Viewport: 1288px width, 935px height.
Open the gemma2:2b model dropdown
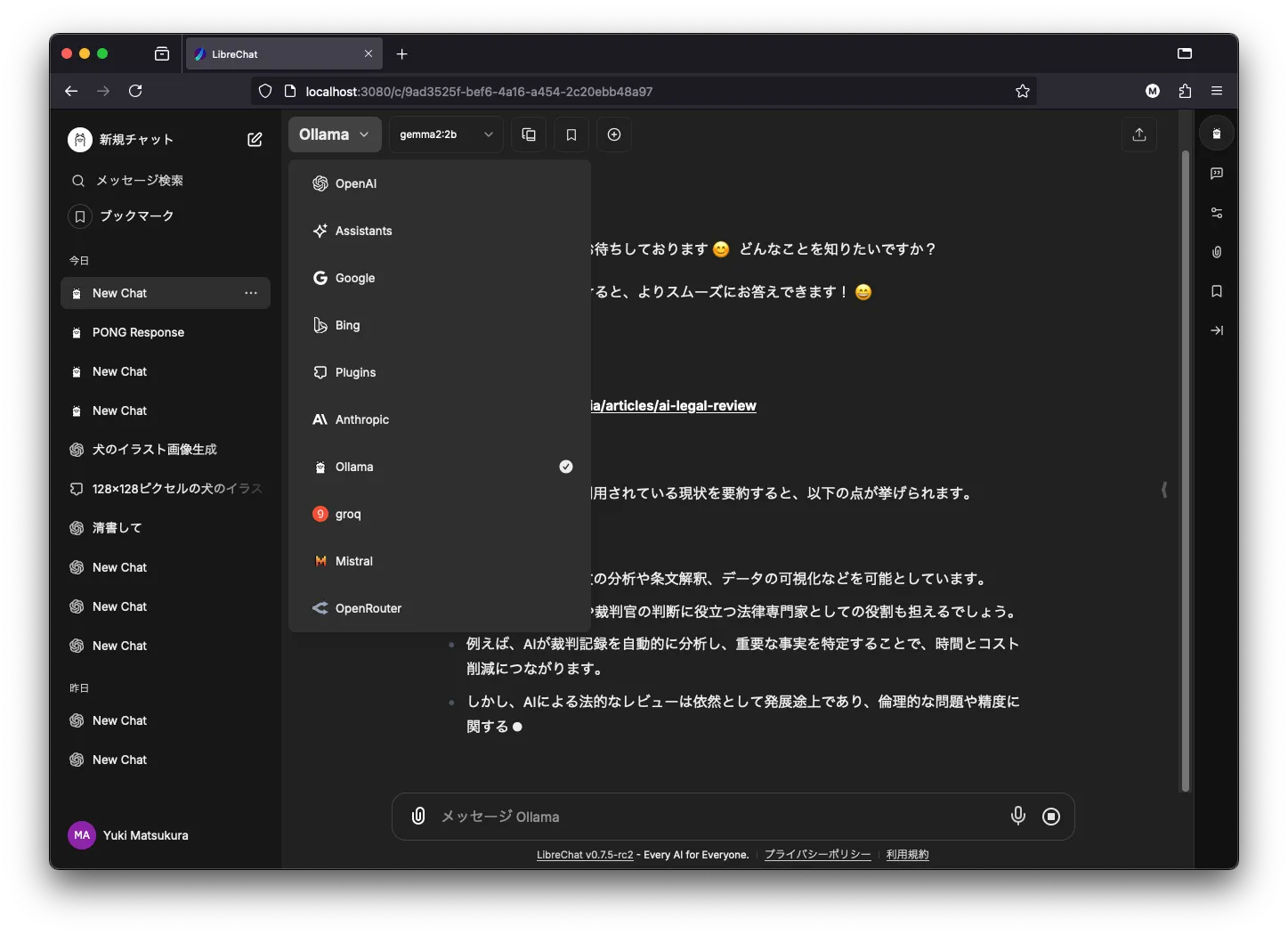[x=446, y=134]
